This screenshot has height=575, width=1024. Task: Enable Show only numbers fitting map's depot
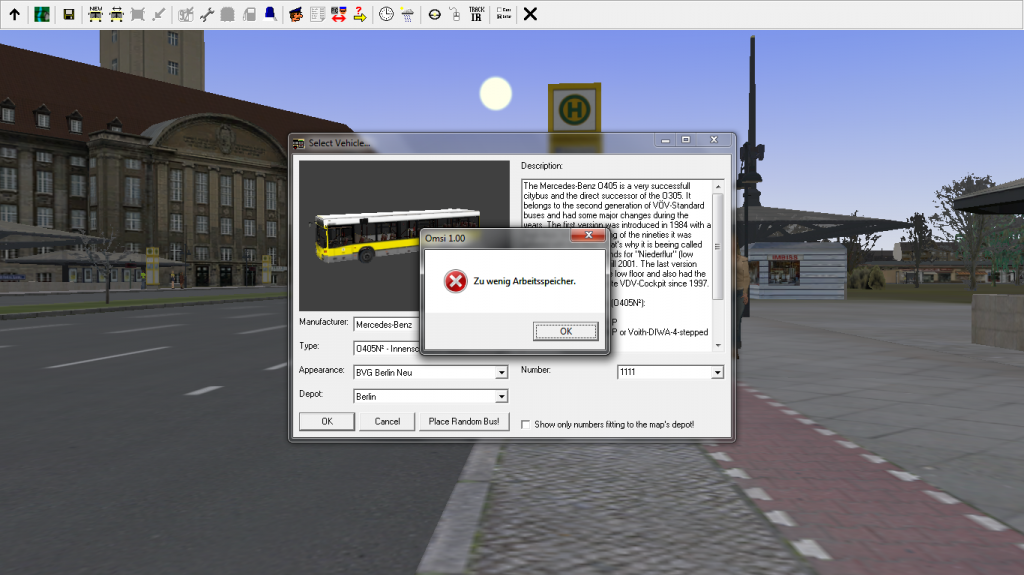pyautogui.click(x=526, y=425)
